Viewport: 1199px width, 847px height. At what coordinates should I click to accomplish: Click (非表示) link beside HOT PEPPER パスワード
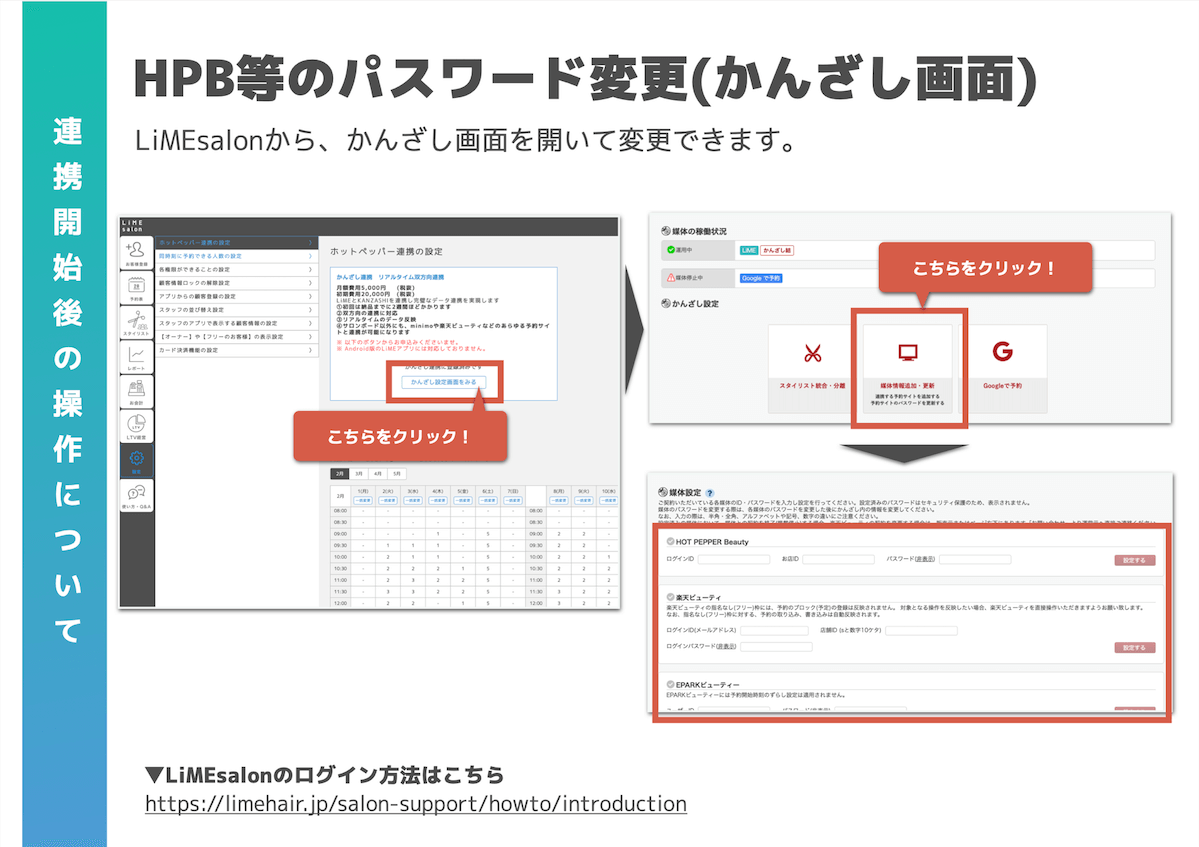(x=925, y=560)
